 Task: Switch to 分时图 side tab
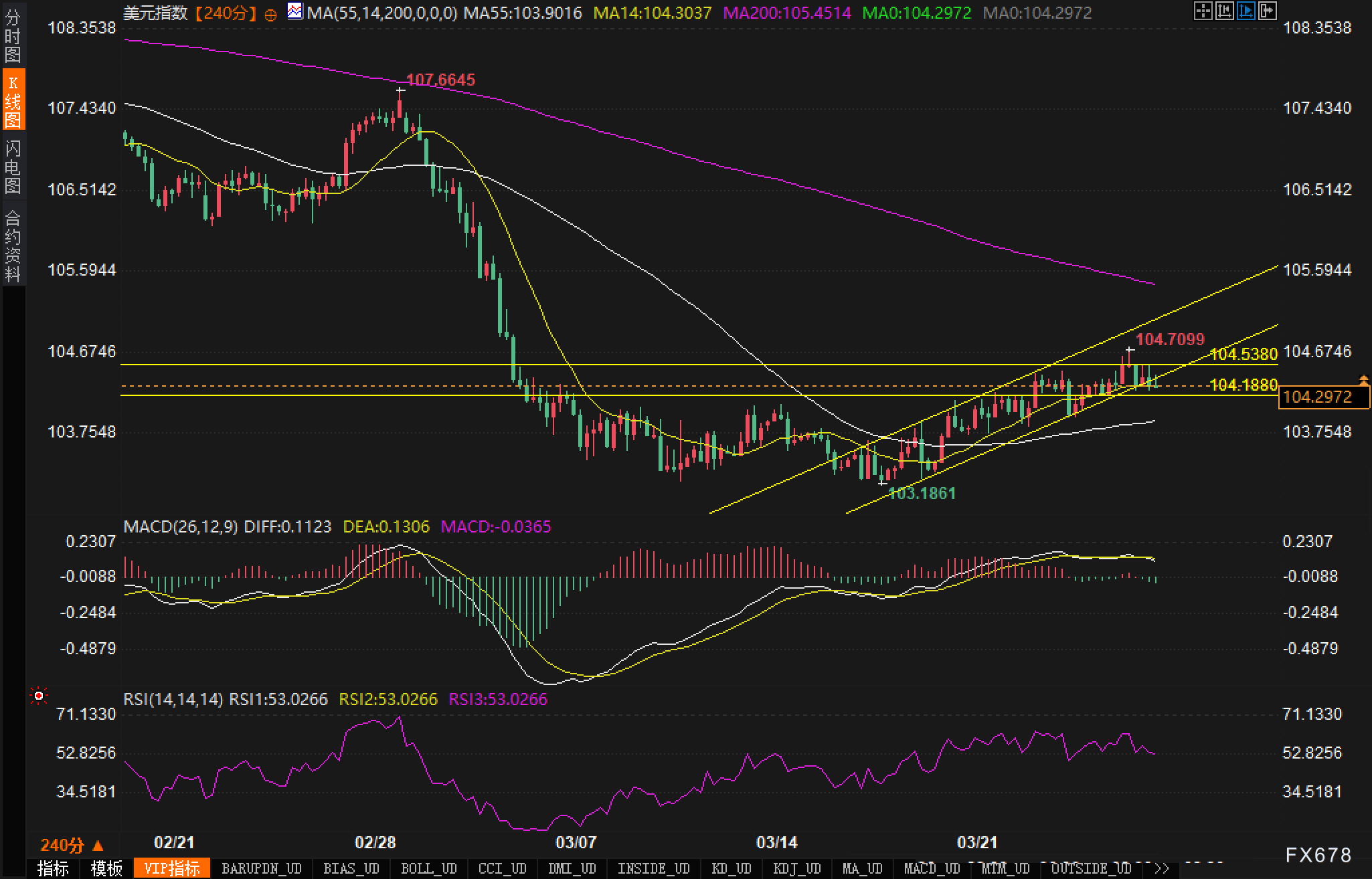click(13, 36)
